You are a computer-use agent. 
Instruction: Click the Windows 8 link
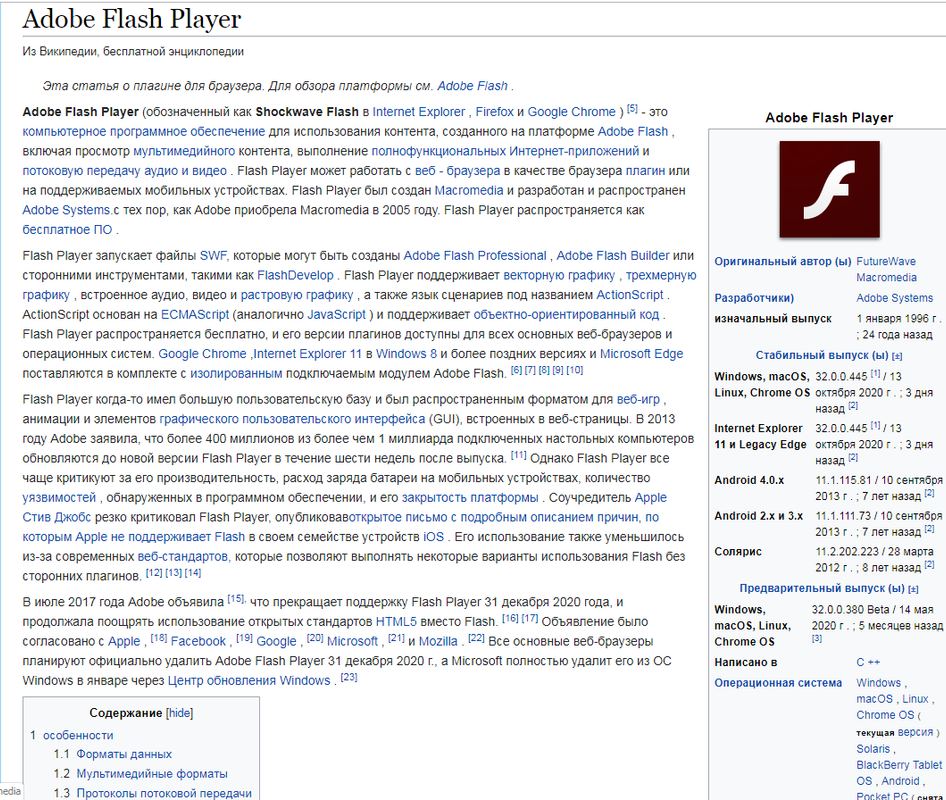pos(406,354)
